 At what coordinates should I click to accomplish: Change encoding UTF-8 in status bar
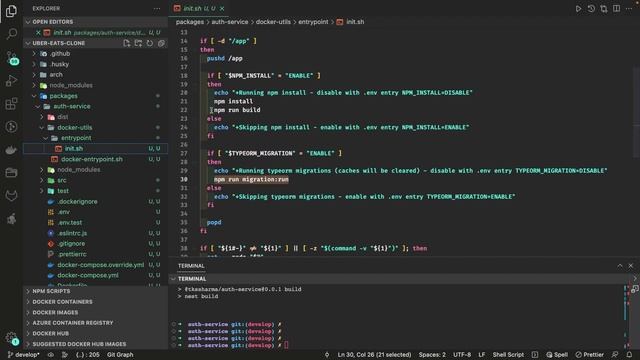[x=462, y=355]
